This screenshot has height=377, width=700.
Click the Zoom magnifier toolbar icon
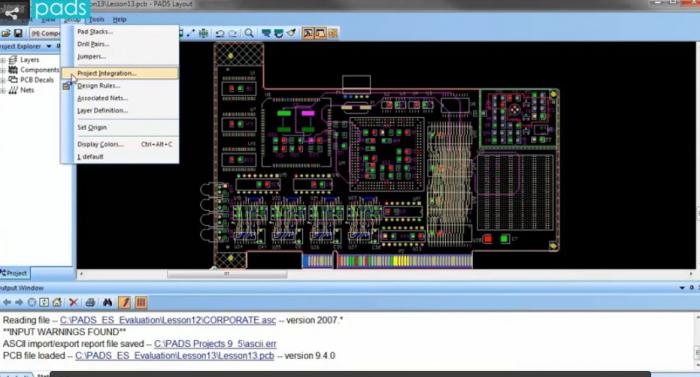pos(249,33)
